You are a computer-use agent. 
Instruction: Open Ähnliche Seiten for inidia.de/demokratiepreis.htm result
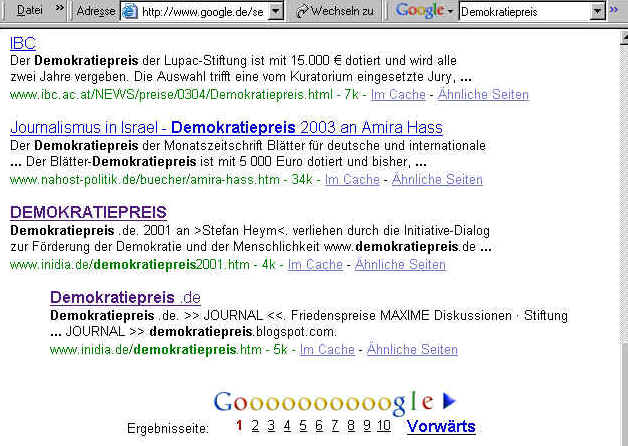(412, 350)
